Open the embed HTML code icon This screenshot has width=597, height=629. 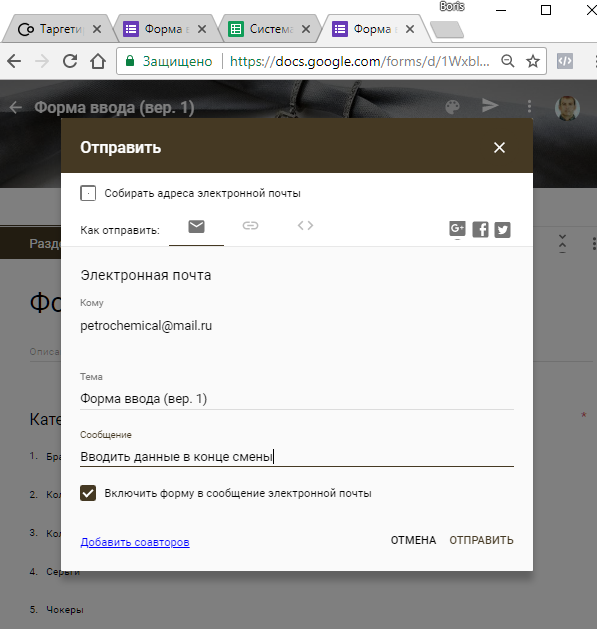[x=305, y=225]
